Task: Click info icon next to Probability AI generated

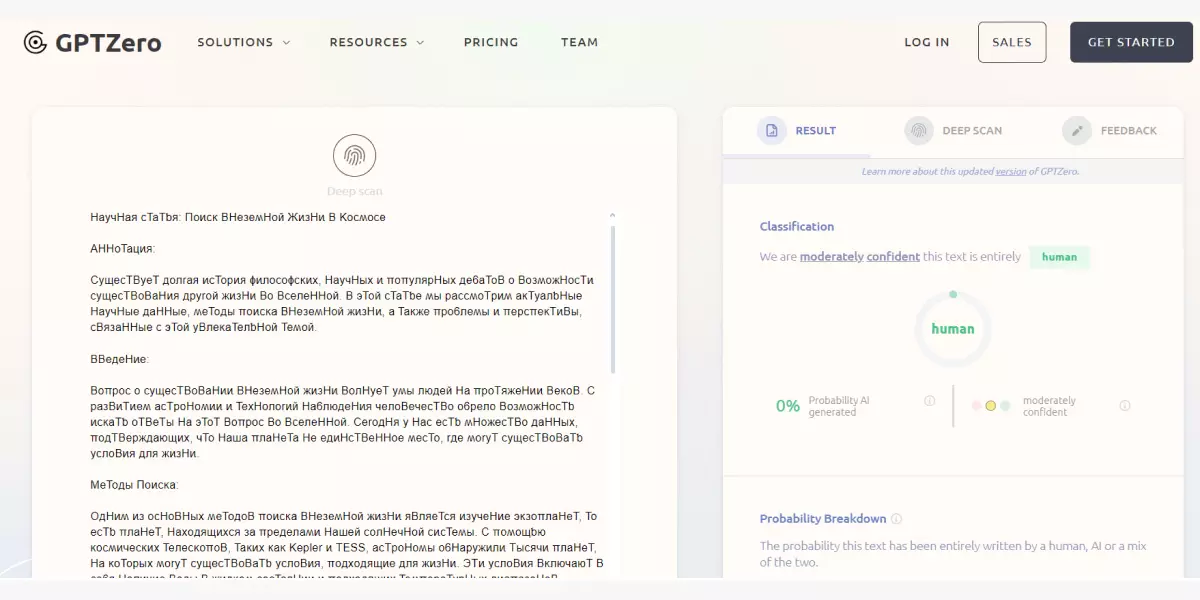Action: pyautogui.click(x=929, y=401)
